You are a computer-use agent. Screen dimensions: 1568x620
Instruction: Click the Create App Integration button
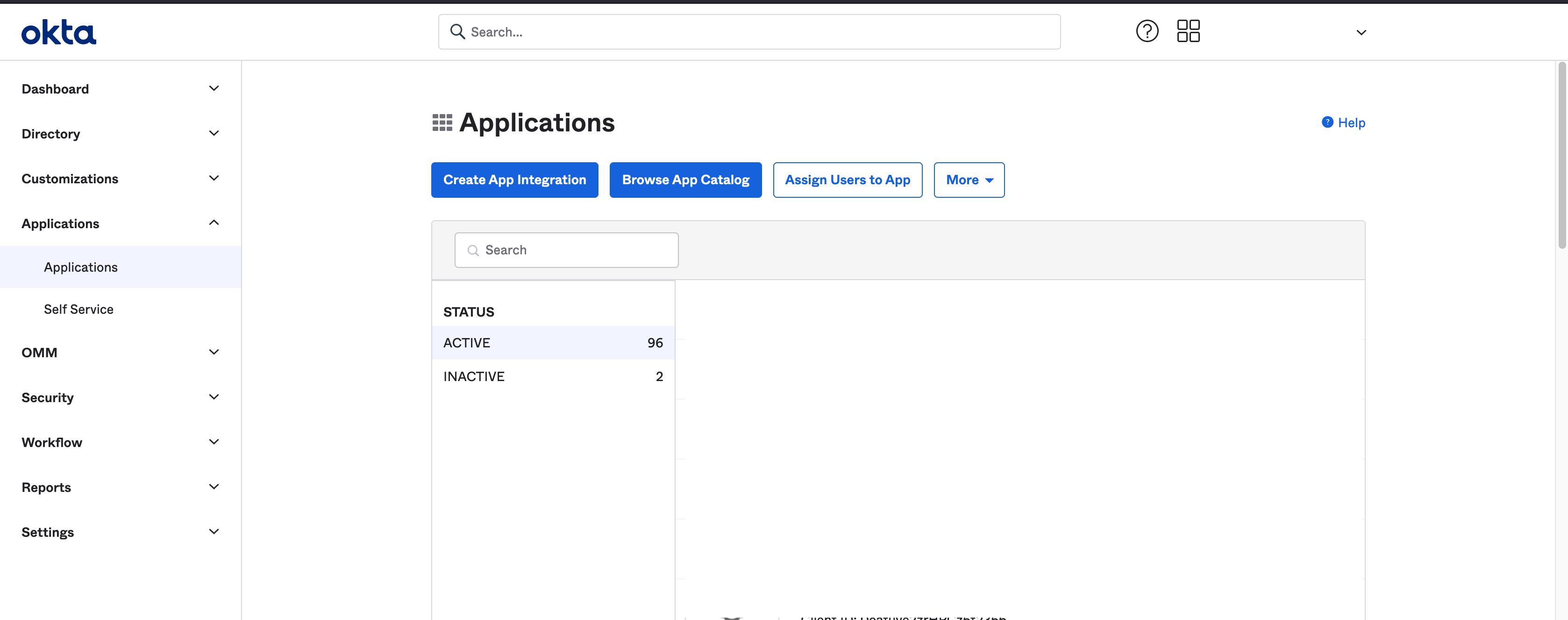(x=514, y=180)
